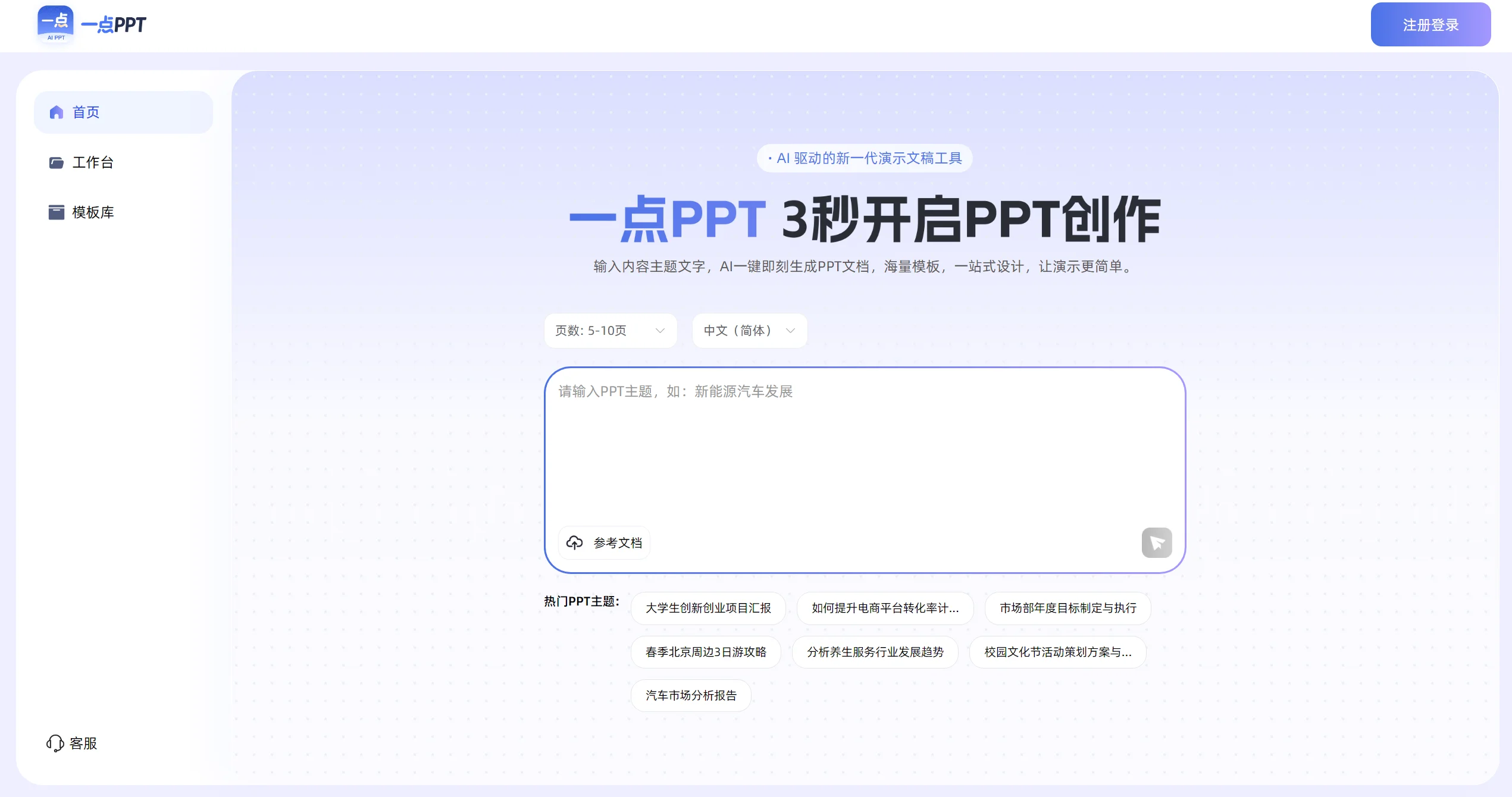The width and height of the screenshot is (1512, 797).
Task: Open the 首页 sidebar item
Action: click(123, 112)
